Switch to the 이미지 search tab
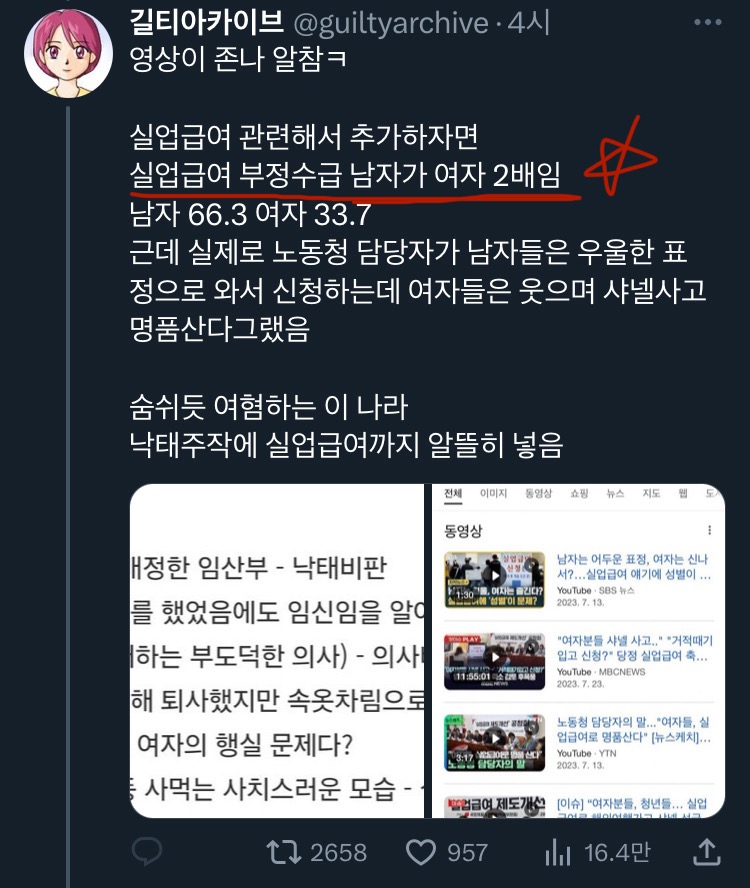This screenshot has width=750, height=888. (x=493, y=493)
